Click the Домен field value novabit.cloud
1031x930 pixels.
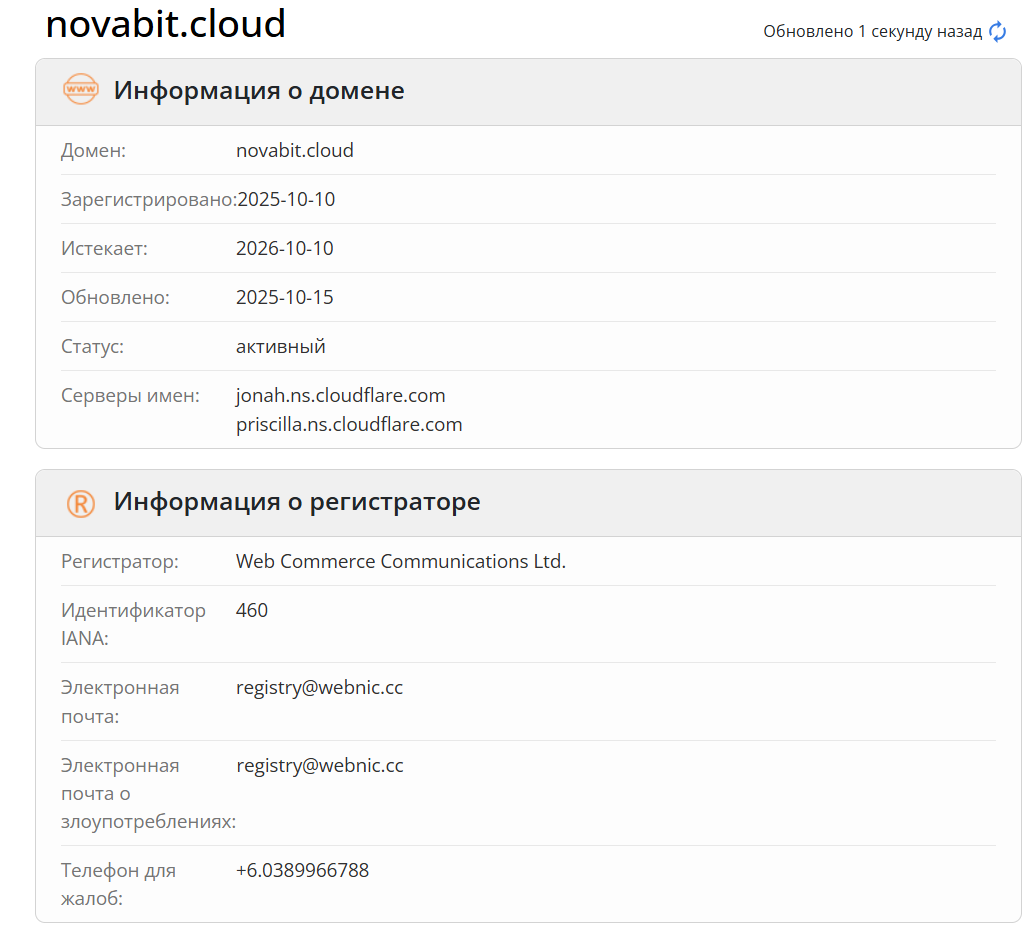tap(295, 150)
